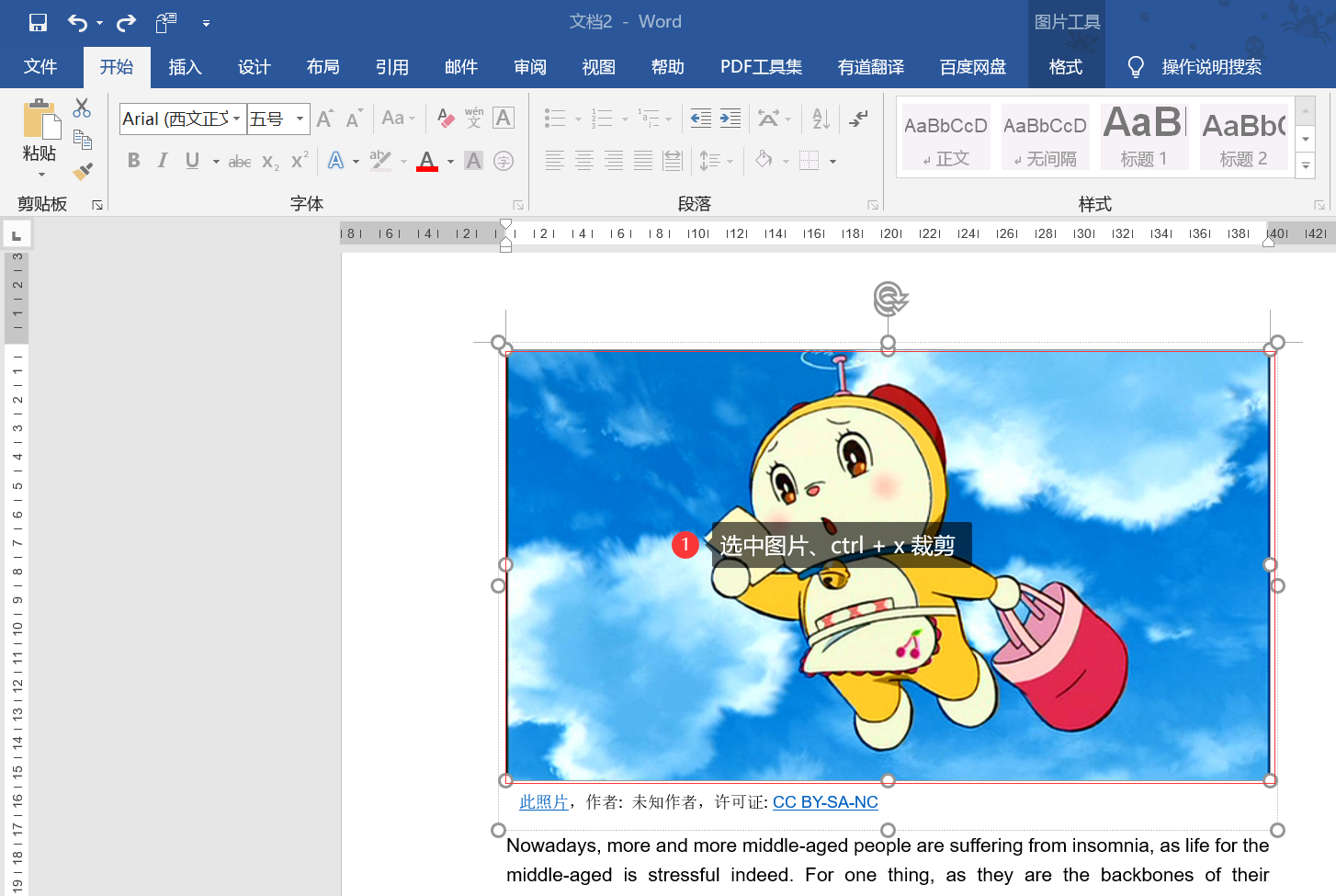Click the Save icon in quick access toolbar
Image resolution: width=1336 pixels, height=896 pixels.
coord(38,22)
